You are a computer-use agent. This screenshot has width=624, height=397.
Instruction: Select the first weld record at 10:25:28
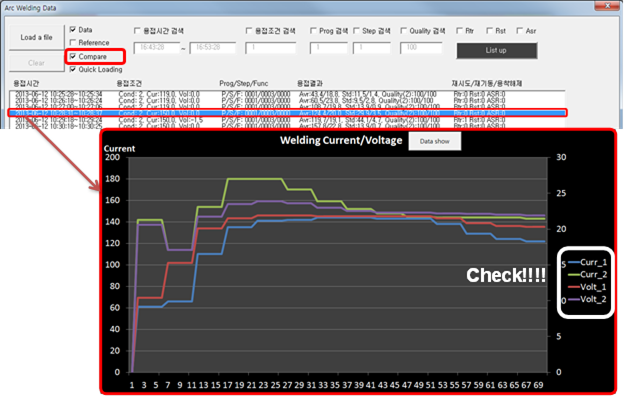[287, 94]
